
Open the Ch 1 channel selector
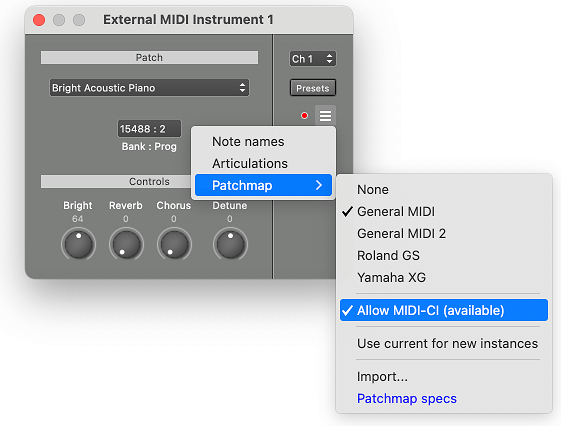point(313,59)
